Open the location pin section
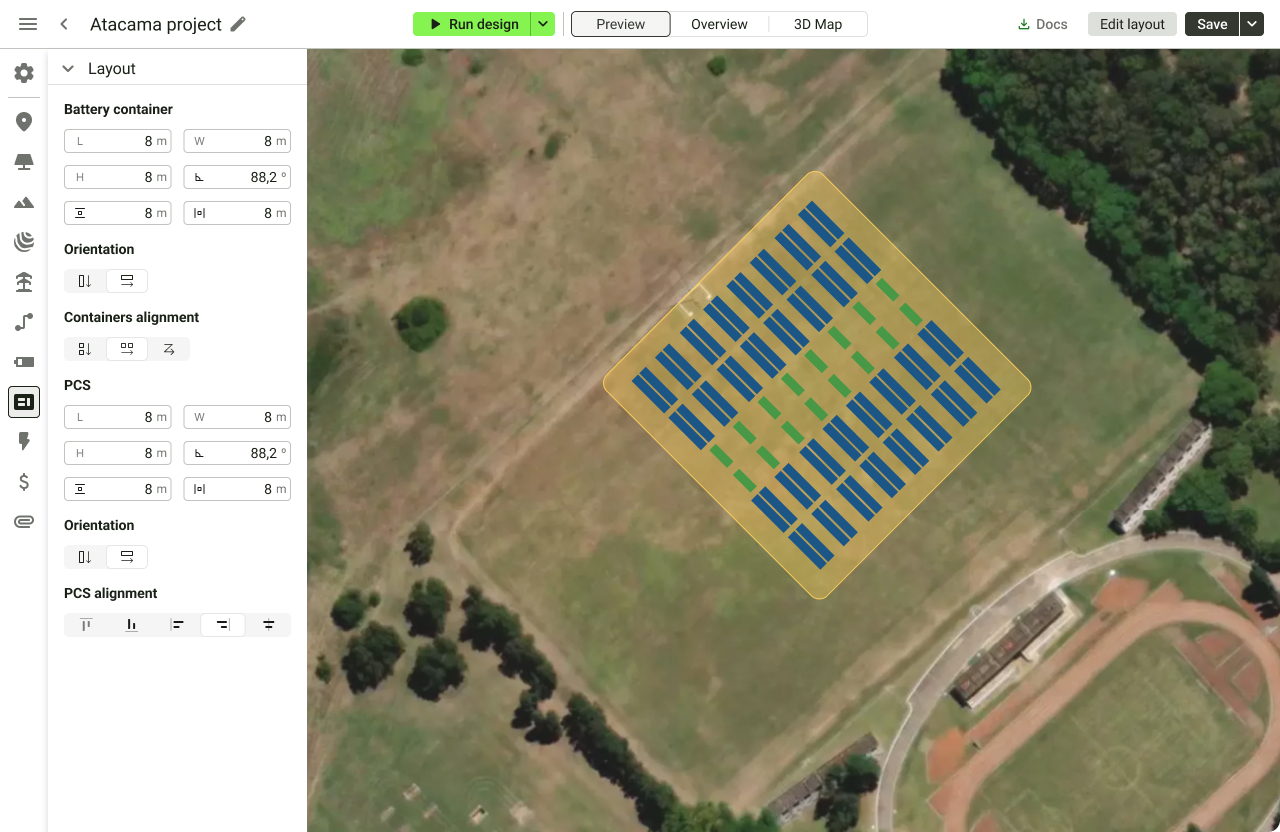The height and width of the screenshot is (832, 1280). (x=24, y=122)
